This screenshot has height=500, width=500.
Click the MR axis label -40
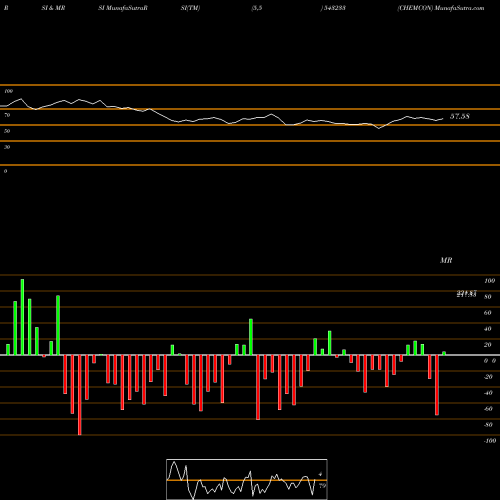[x=488, y=393]
